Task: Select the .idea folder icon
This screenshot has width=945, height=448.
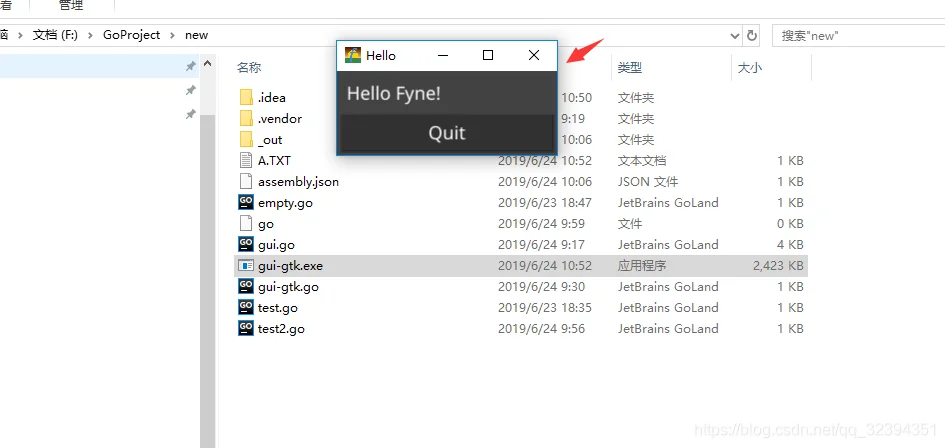Action: click(x=246, y=98)
